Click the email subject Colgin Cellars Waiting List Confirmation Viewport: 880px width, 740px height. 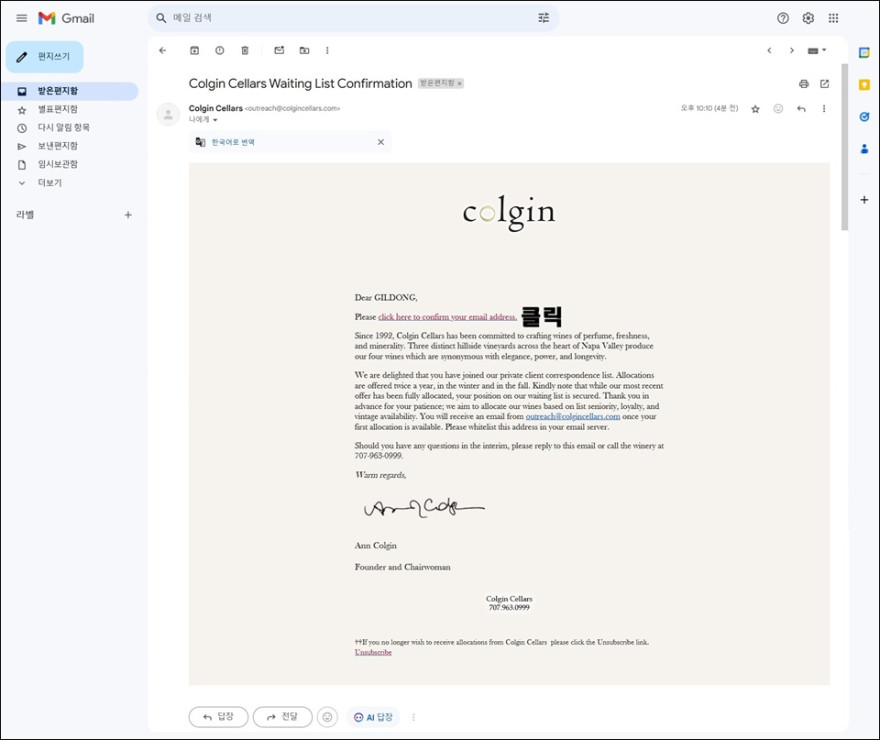[x=300, y=84]
